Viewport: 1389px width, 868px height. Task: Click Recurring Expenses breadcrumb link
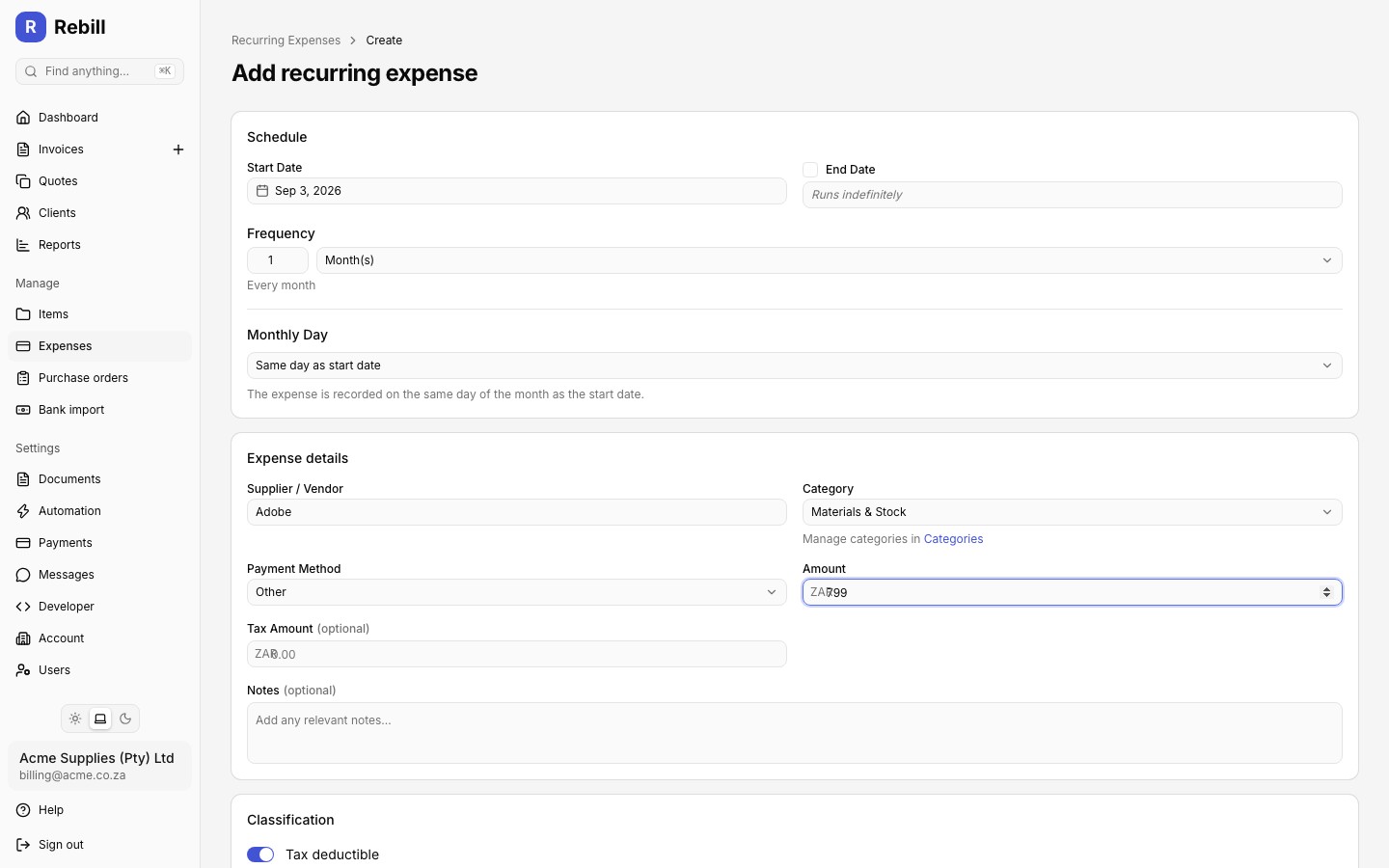coord(286,41)
